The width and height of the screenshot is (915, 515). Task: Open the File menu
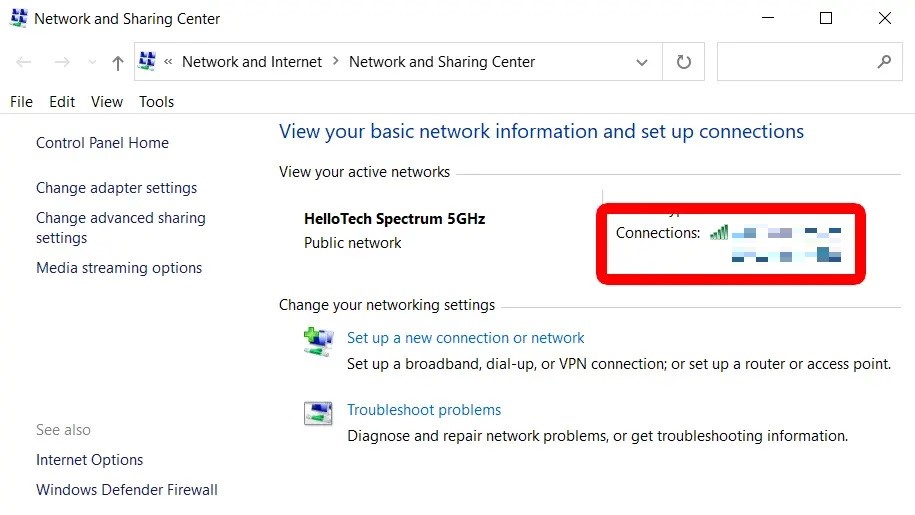click(x=21, y=102)
